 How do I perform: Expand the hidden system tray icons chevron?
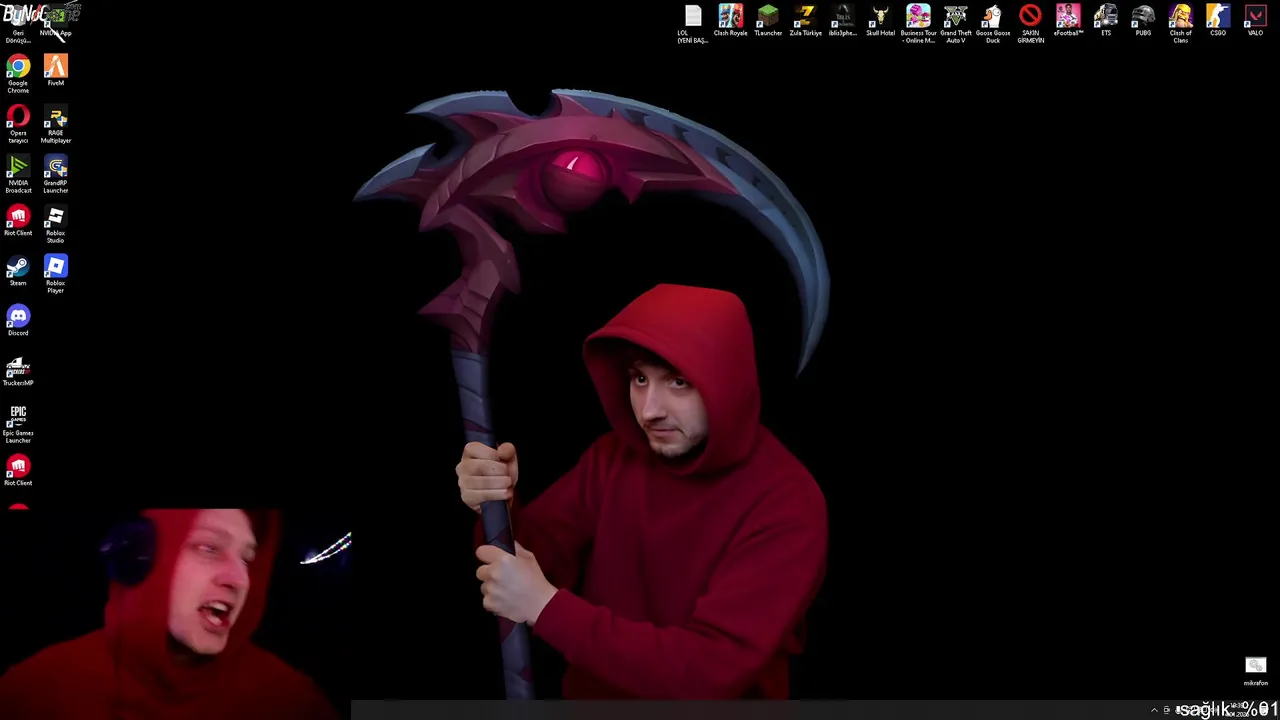tap(1154, 710)
